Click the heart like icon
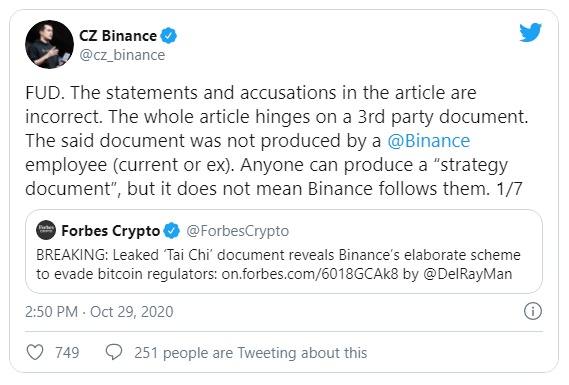 pyautogui.click(x=35, y=352)
